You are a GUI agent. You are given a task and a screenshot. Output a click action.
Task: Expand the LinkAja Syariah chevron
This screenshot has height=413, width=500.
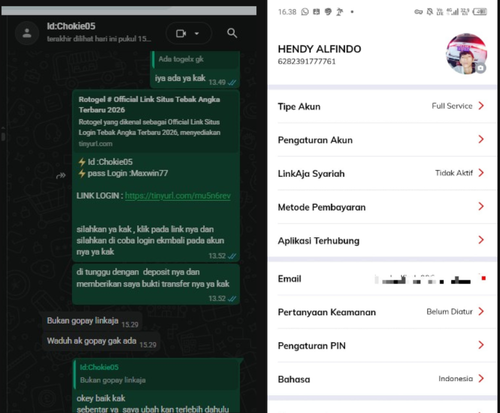(481, 173)
